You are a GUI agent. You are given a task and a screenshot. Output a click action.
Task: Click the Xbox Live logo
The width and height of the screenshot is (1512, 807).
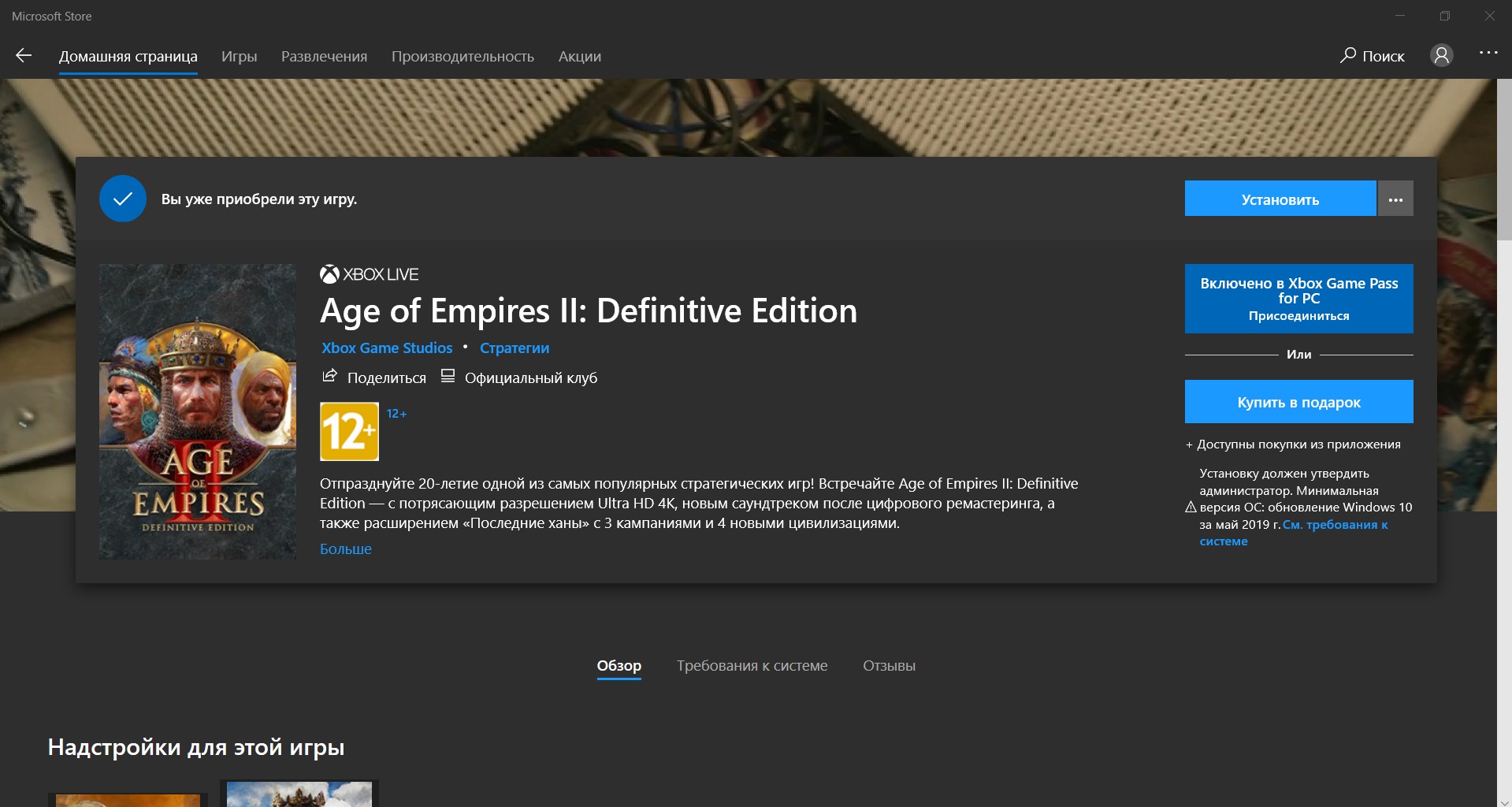coord(369,274)
